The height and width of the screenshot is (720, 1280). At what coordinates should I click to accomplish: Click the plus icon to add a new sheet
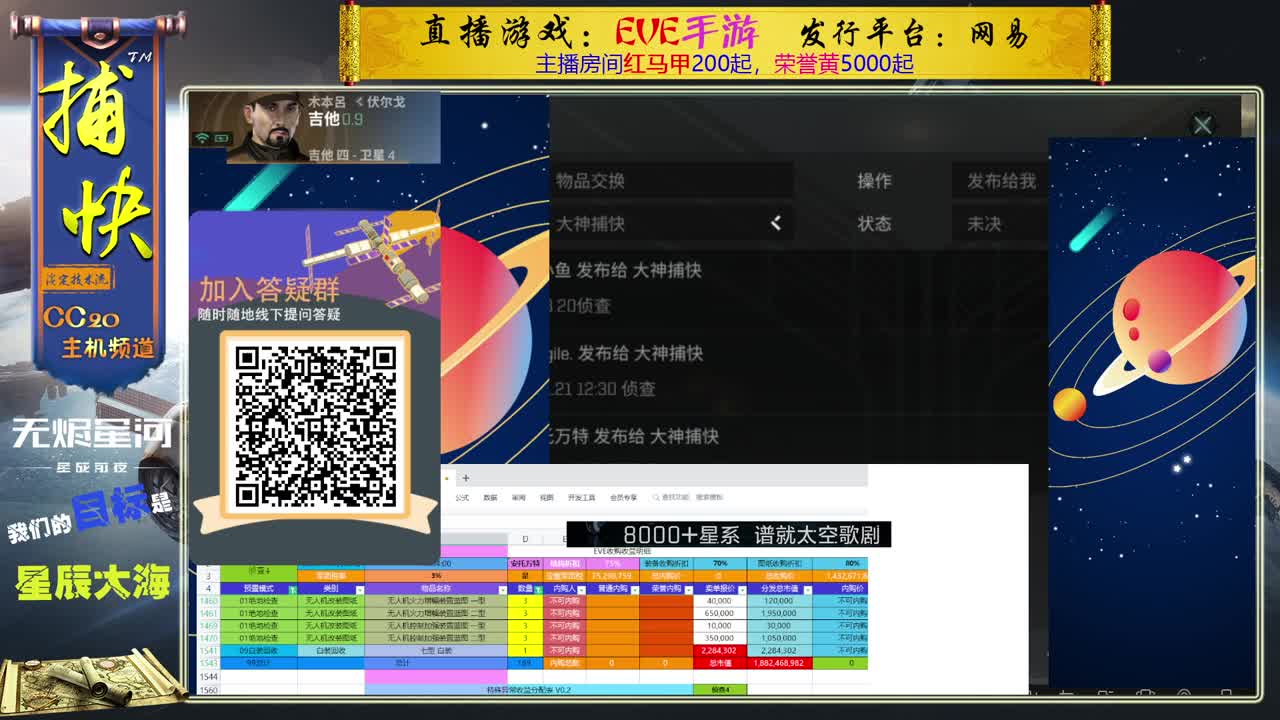tap(465, 476)
